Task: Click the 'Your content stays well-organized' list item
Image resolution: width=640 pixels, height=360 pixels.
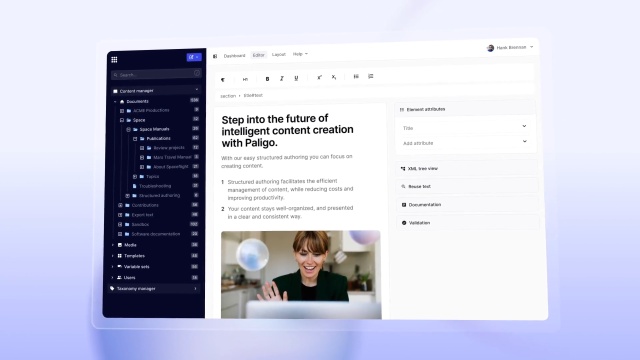Action: coord(290,212)
